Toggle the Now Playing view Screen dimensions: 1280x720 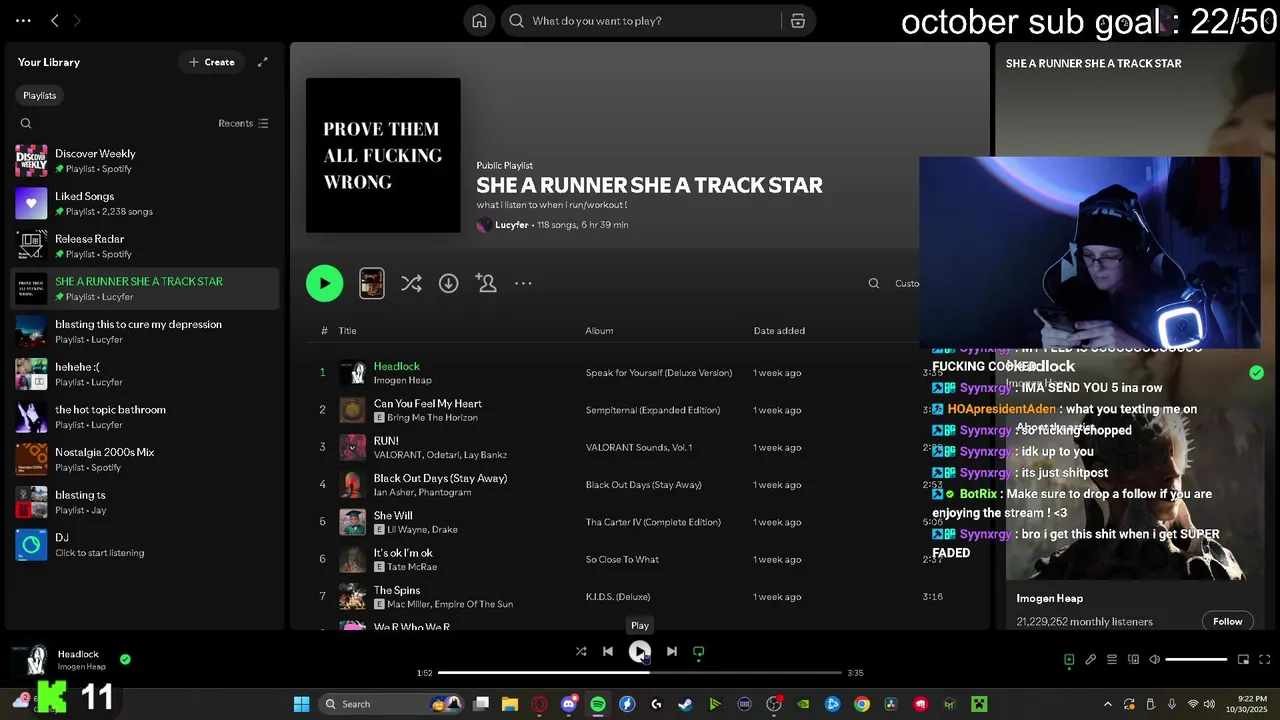coord(1069,660)
